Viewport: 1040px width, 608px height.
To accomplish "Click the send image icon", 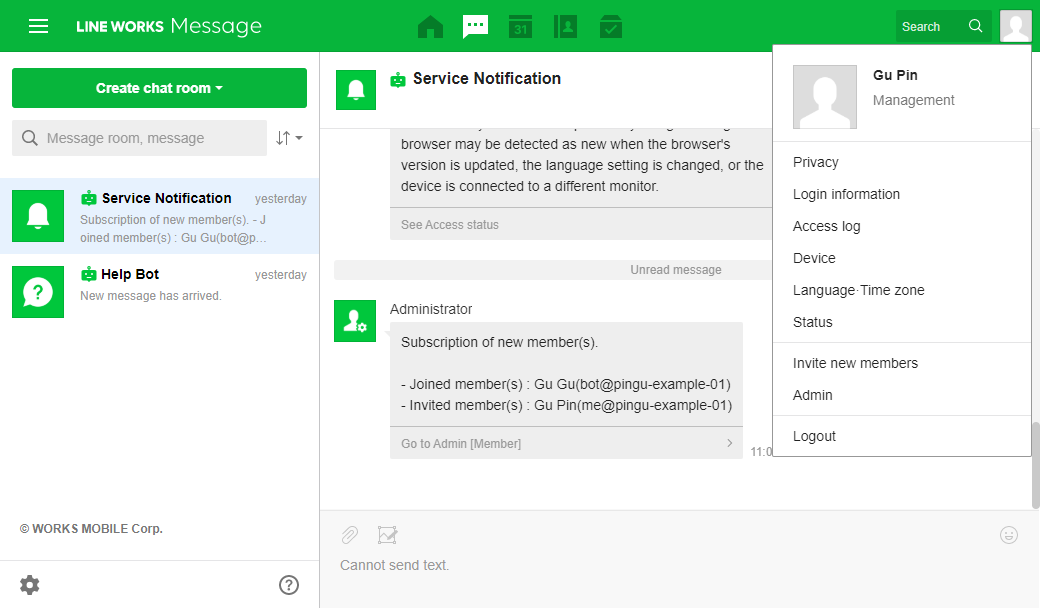I will pos(388,535).
